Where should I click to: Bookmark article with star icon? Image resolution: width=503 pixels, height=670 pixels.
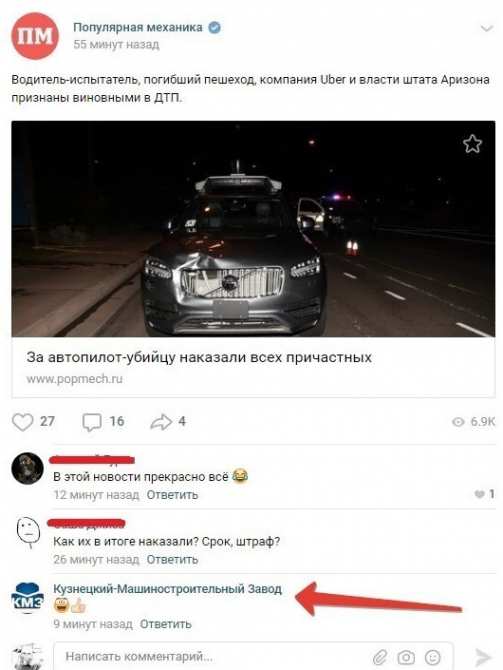point(472,144)
